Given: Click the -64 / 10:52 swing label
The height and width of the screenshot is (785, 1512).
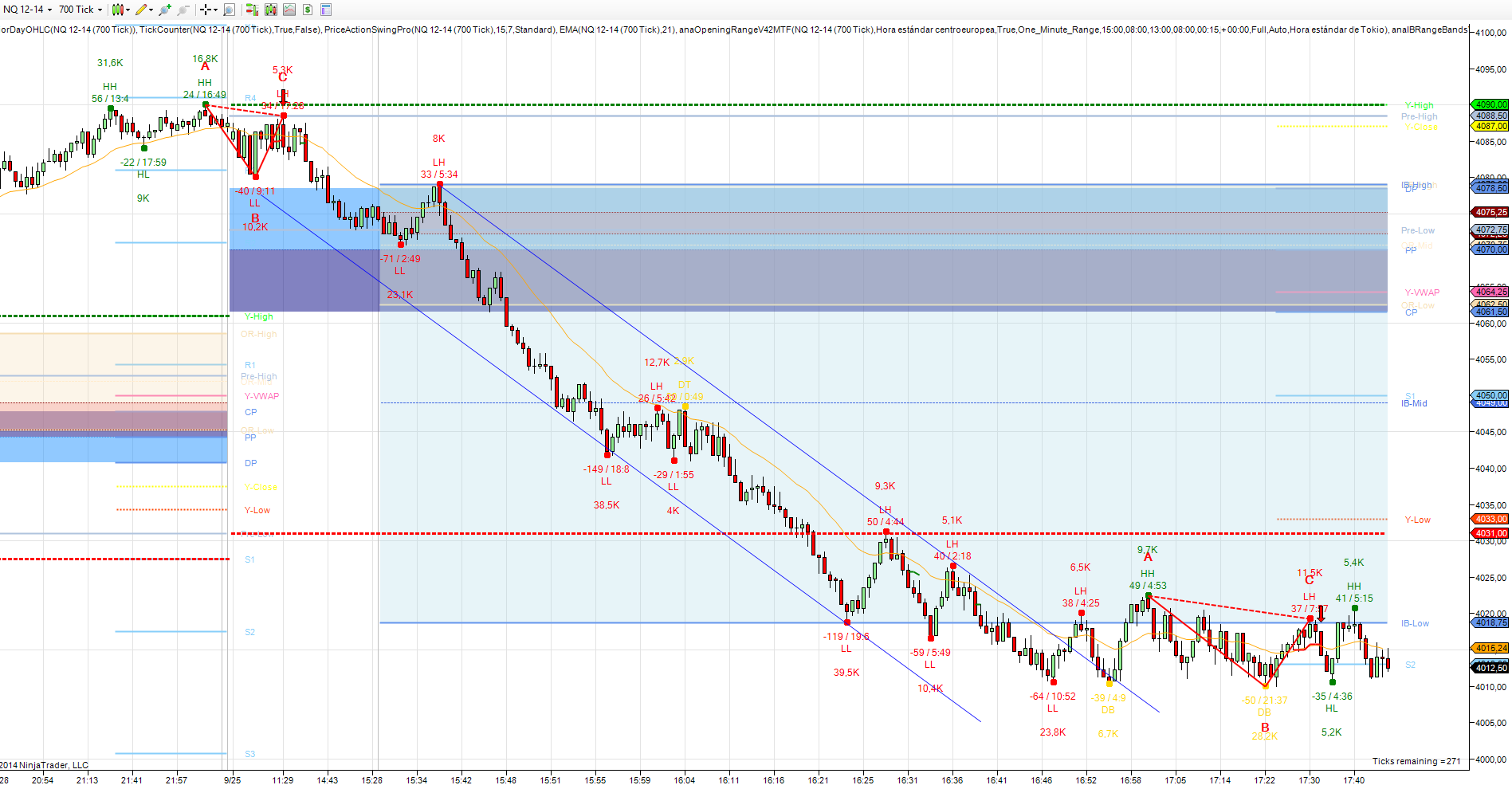Looking at the screenshot, I should pyautogui.click(x=1053, y=697).
